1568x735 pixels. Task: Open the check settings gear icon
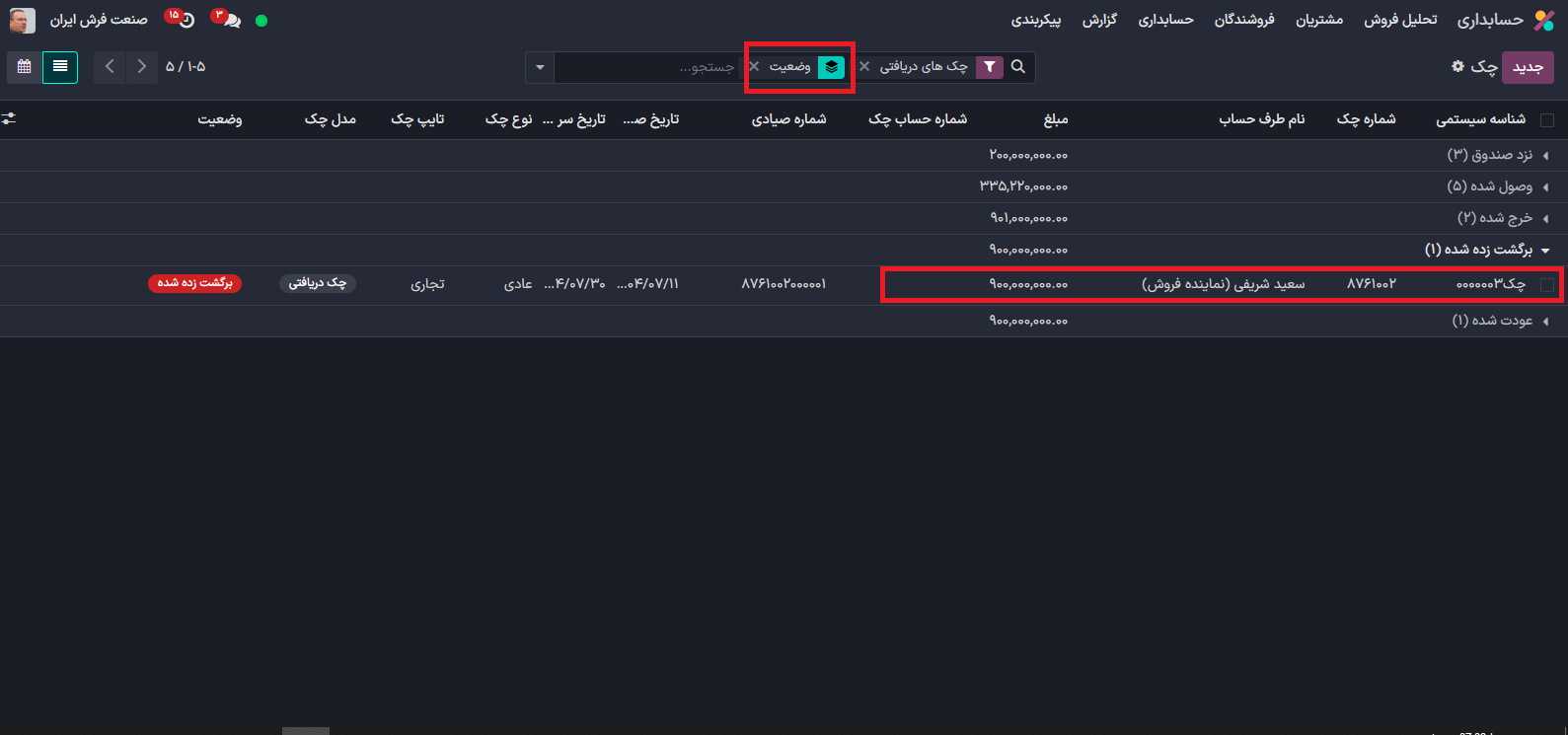tap(1457, 66)
